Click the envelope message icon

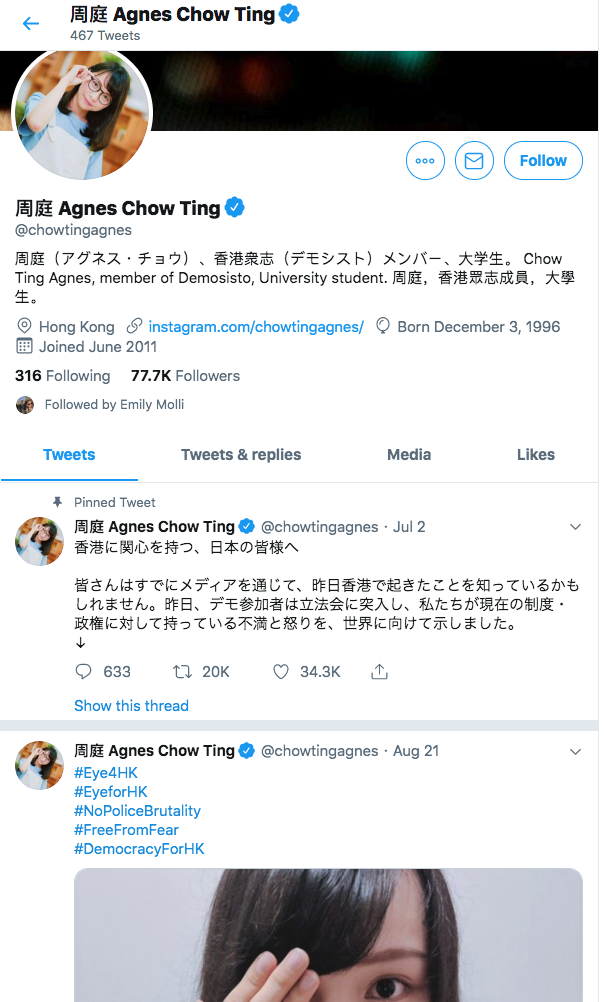(x=474, y=160)
